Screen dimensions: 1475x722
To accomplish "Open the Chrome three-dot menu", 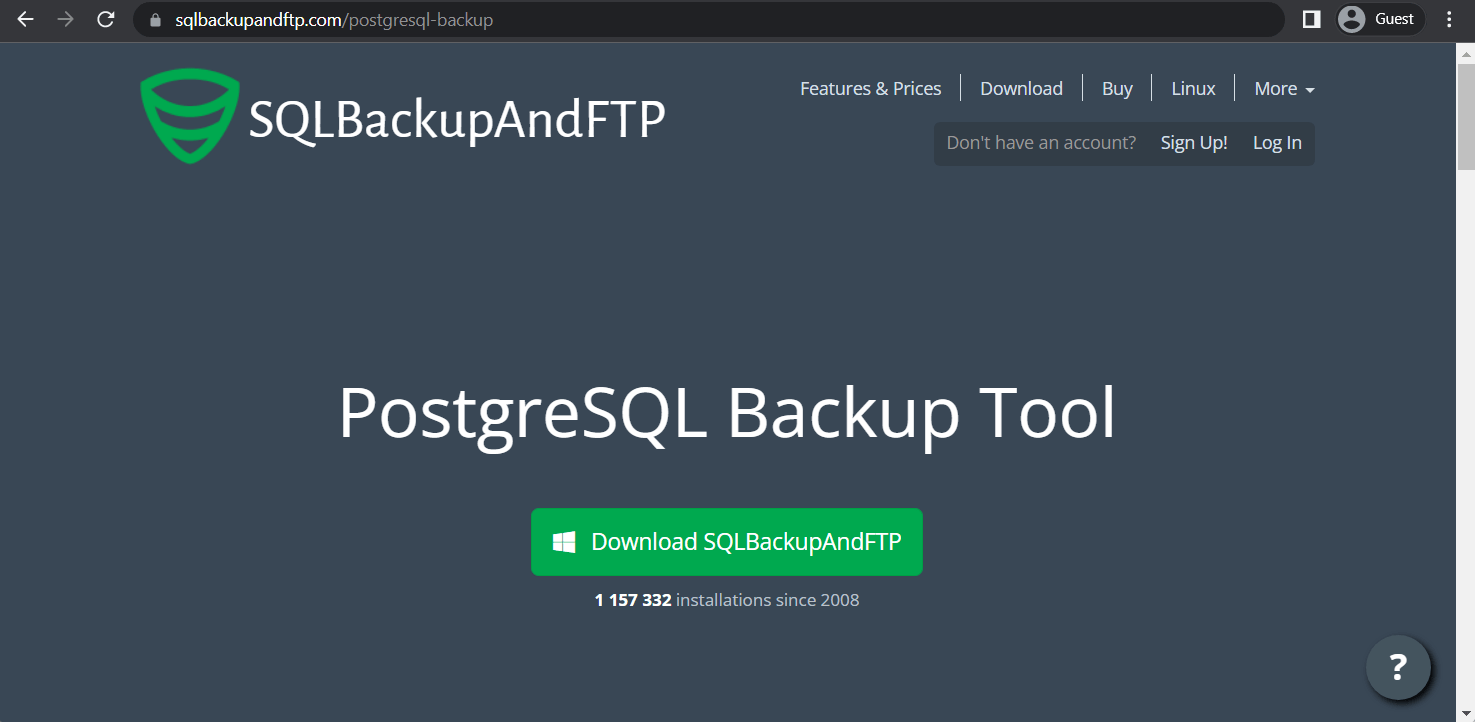I will (x=1449, y=18).
